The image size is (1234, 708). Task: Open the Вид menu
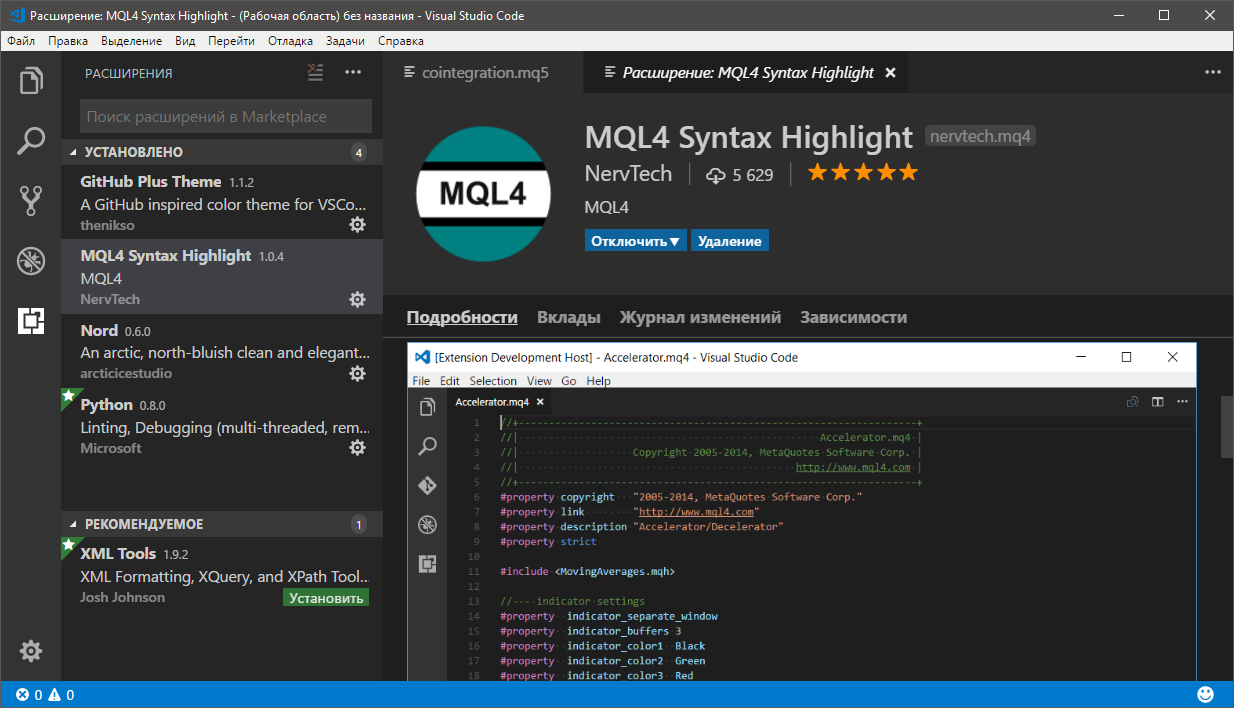pyautogui.click(x=185, y=41)
